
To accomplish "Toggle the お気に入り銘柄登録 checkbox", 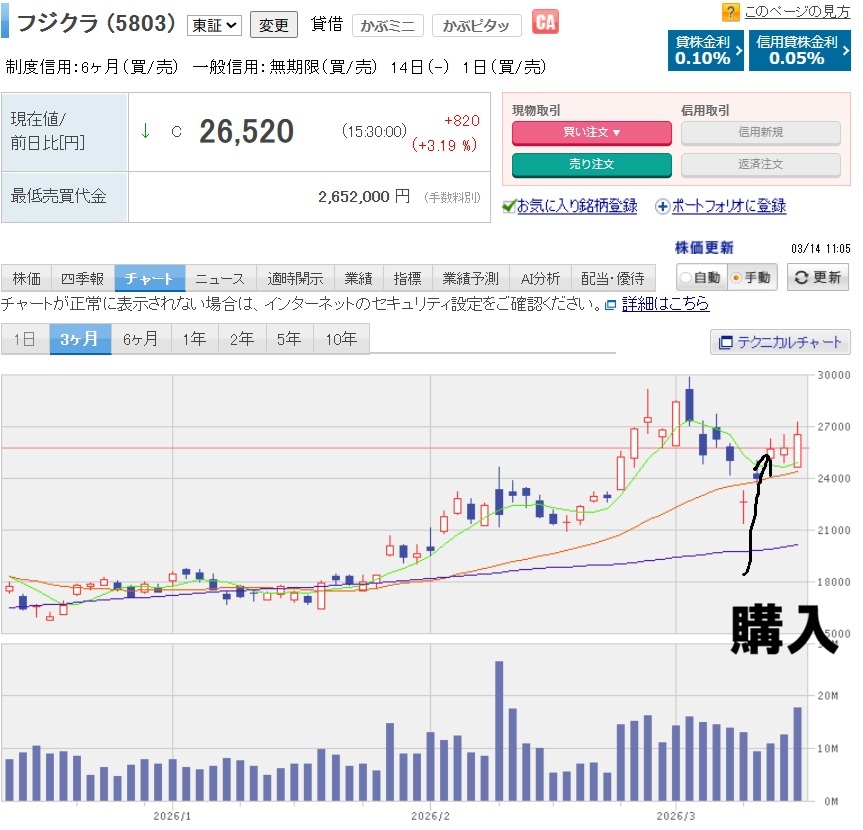I will pos(509,206).
